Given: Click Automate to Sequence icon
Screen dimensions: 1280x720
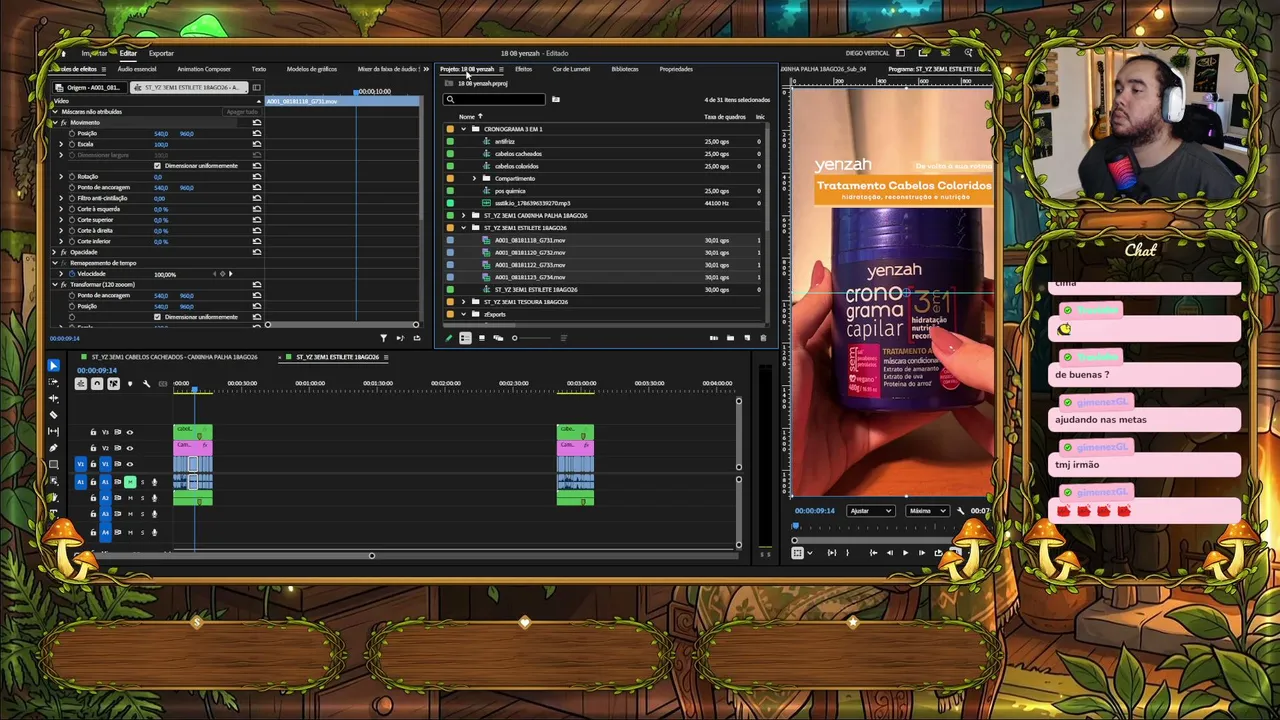Looking at the screenshot, I should [x=713, y=338].
